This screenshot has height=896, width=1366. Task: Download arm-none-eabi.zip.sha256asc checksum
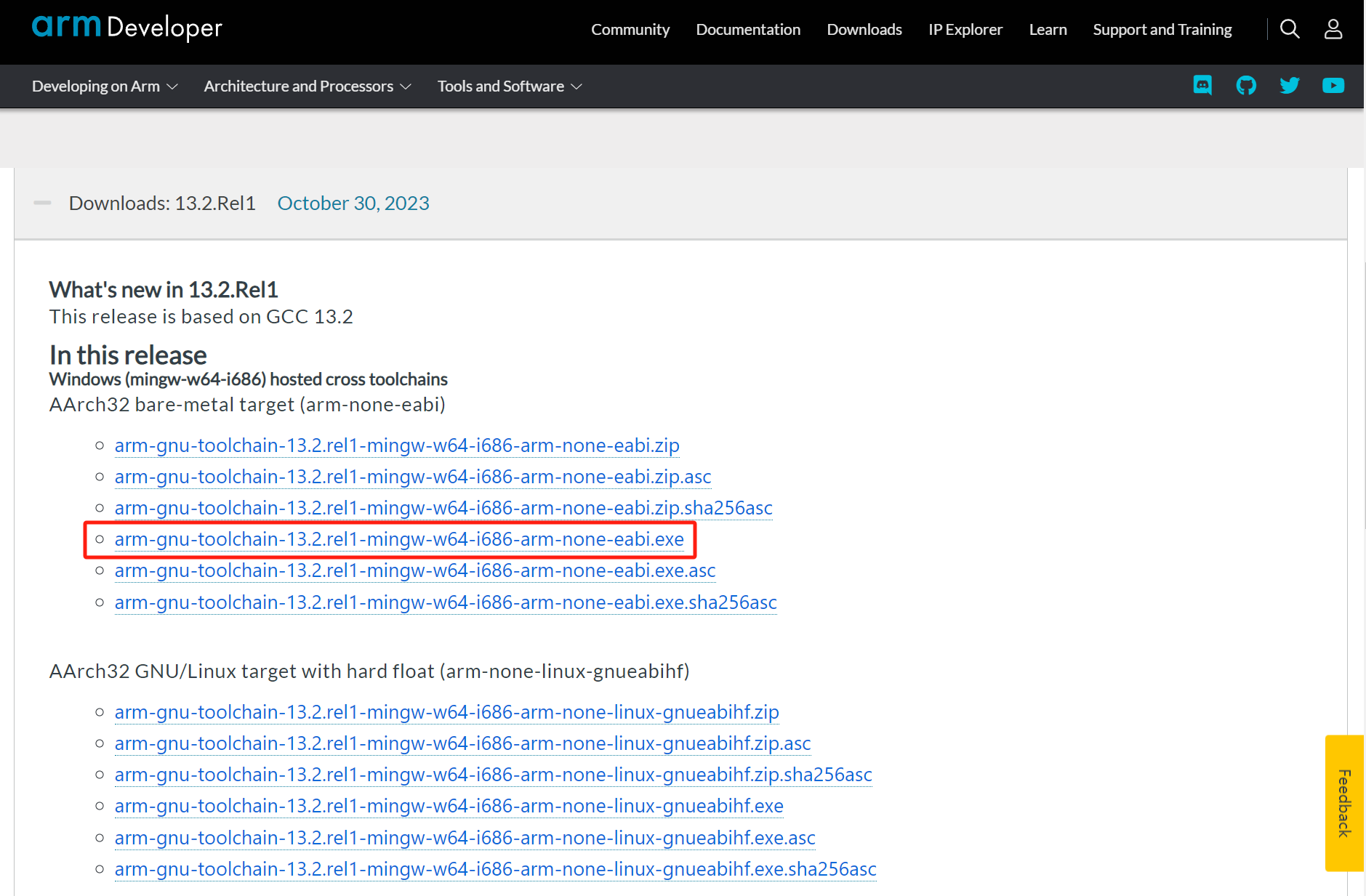(x=443, y=508)
